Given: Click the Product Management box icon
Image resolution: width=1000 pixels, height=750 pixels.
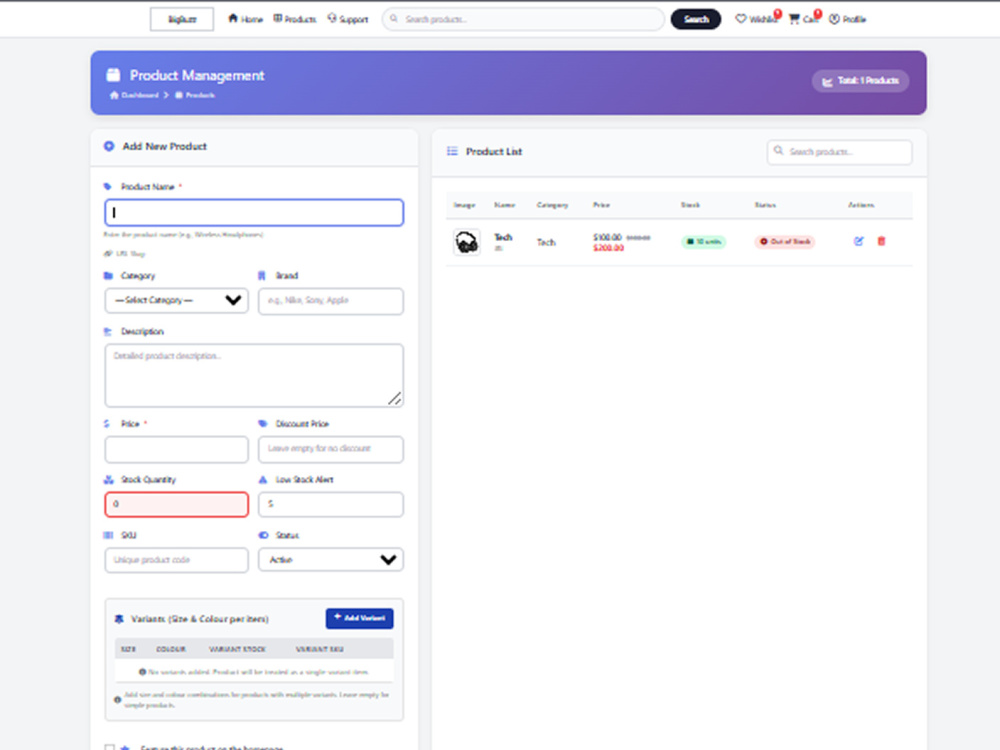Looking at the screenshot, I should 113,75.
